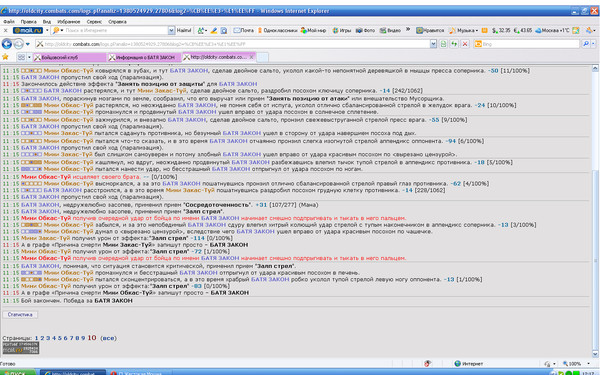Click the highlighter marker toolbar icon
Screen dimensions: 600x375
(x=214, y=30)
